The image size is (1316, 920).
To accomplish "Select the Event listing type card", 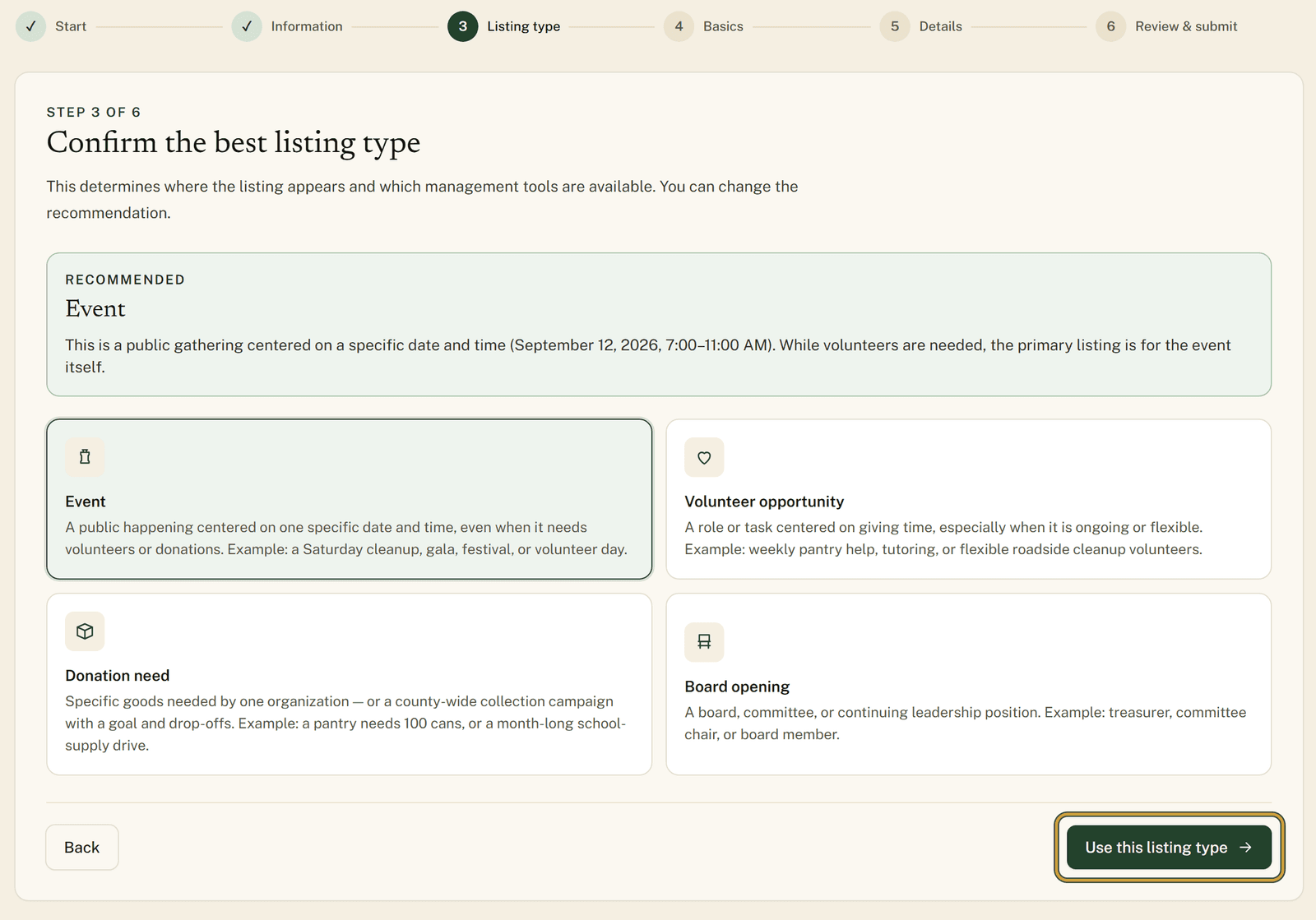I will pos(350,499).
